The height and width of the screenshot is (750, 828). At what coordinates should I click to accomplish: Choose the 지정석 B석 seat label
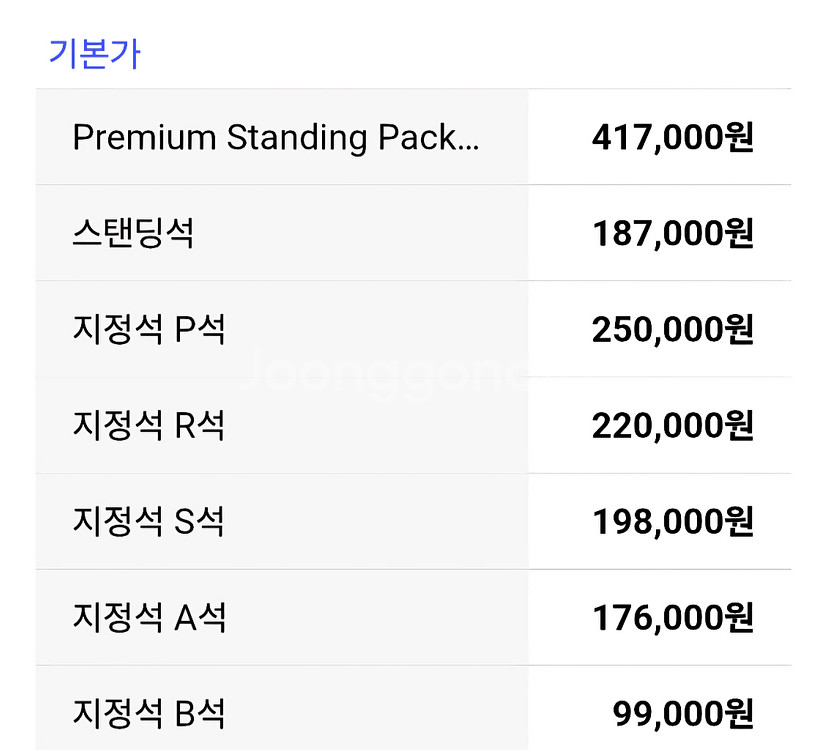pyautogui.click(x=149, y=714)
